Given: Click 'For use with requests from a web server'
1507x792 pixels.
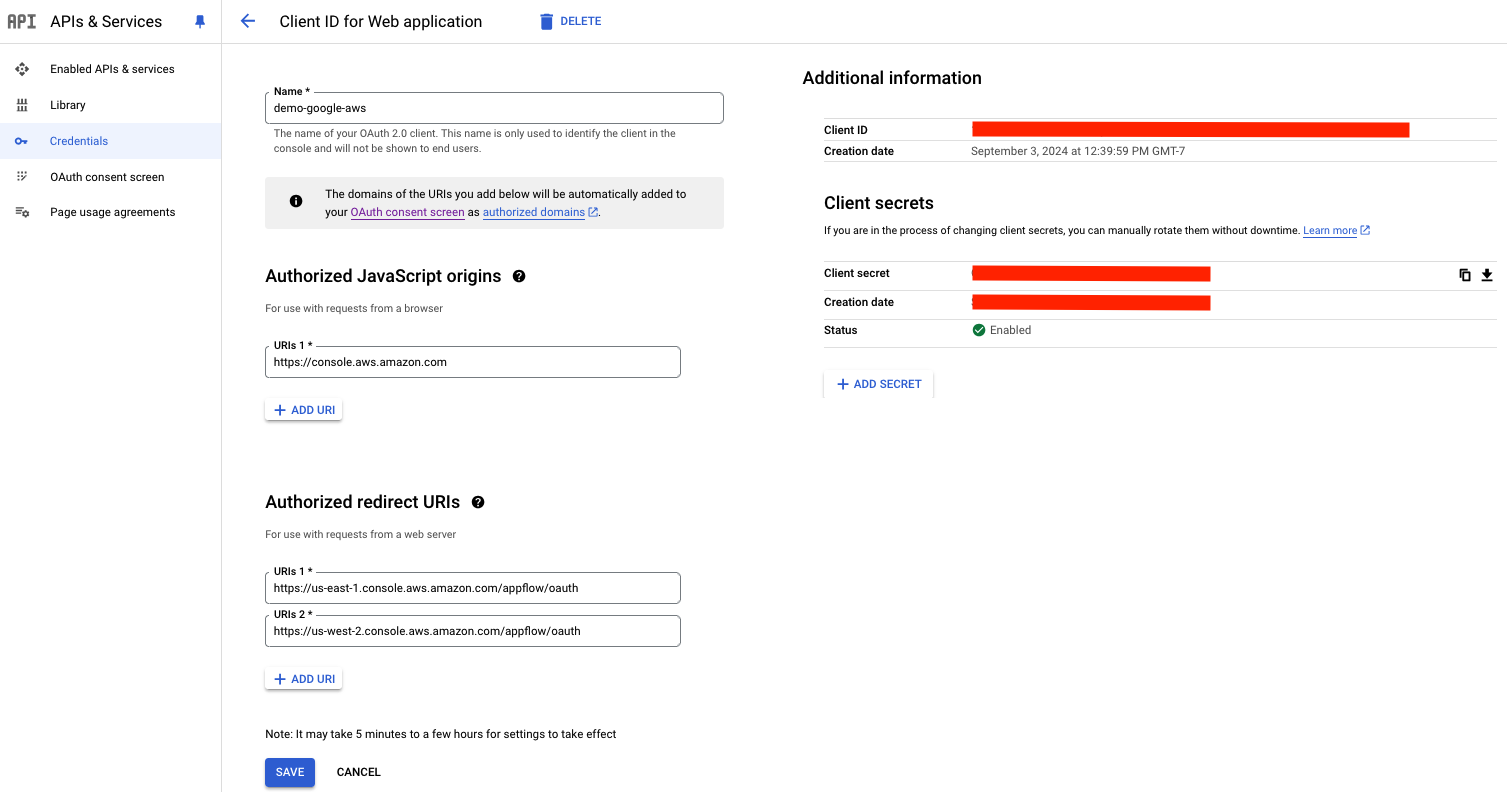Looking at the screenshot, I should point(361,534).
